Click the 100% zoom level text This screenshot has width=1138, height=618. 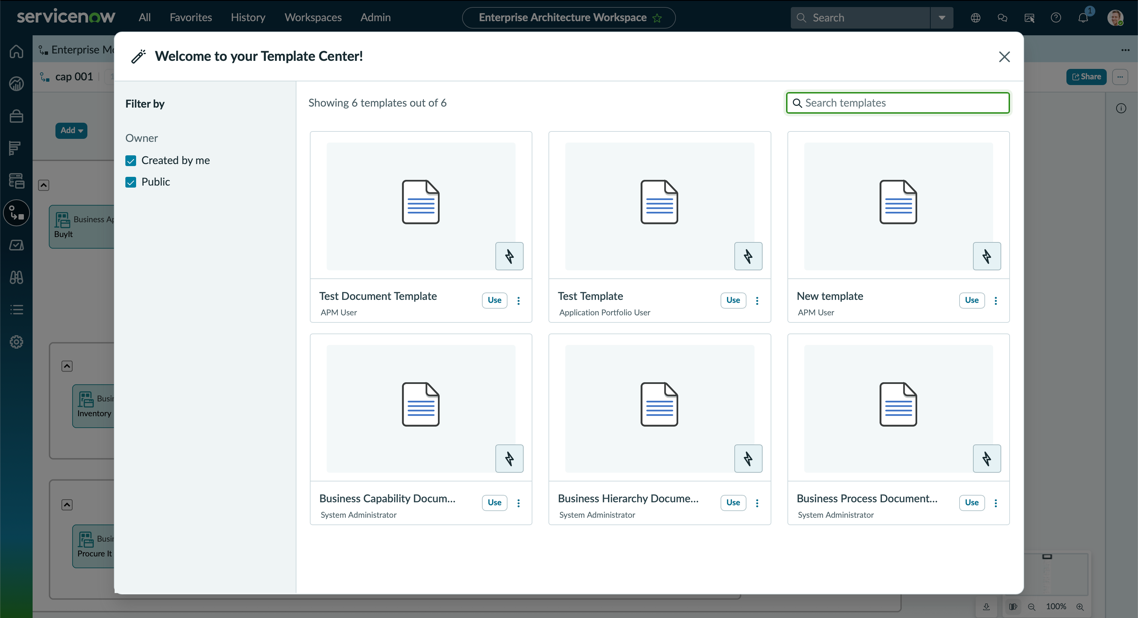[1056, 606]
